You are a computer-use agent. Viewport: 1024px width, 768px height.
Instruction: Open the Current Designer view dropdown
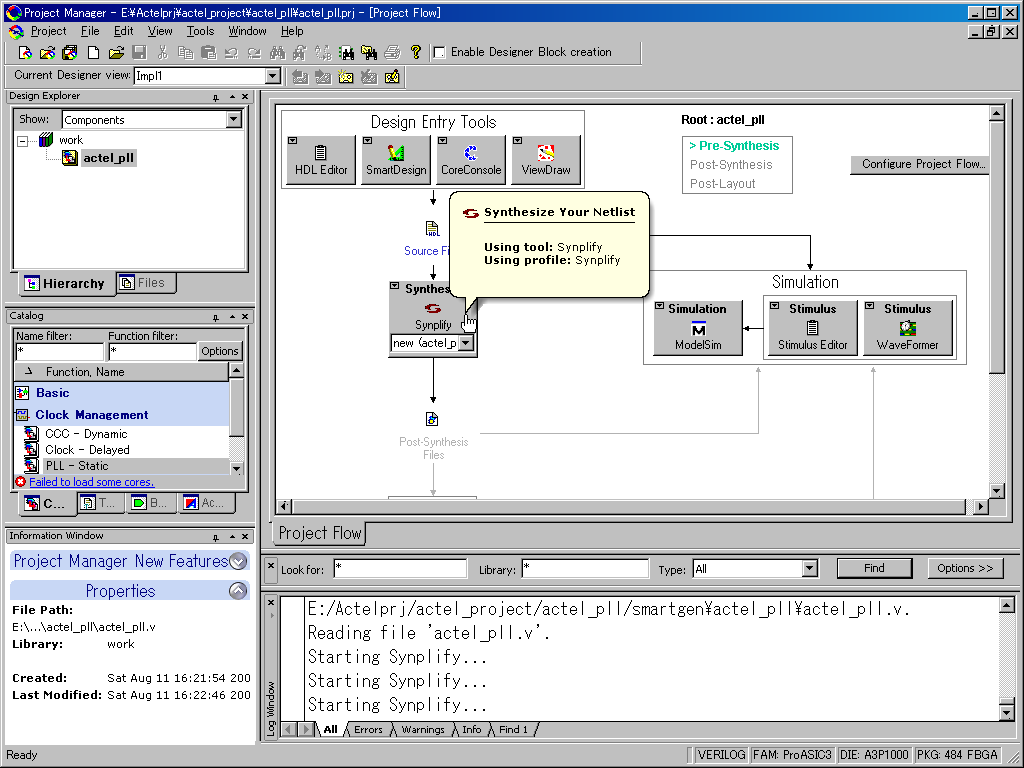click(x=273, y=76)
